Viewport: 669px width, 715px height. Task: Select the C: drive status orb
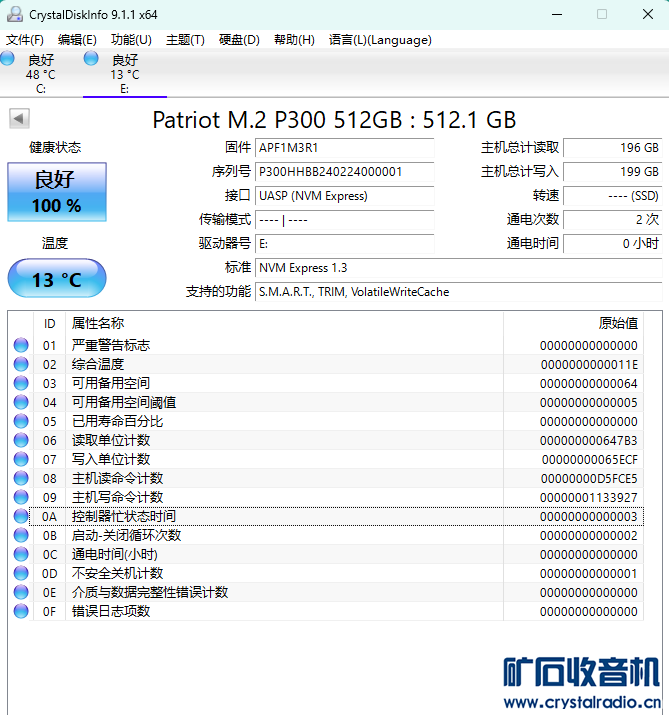coord(8,58)
